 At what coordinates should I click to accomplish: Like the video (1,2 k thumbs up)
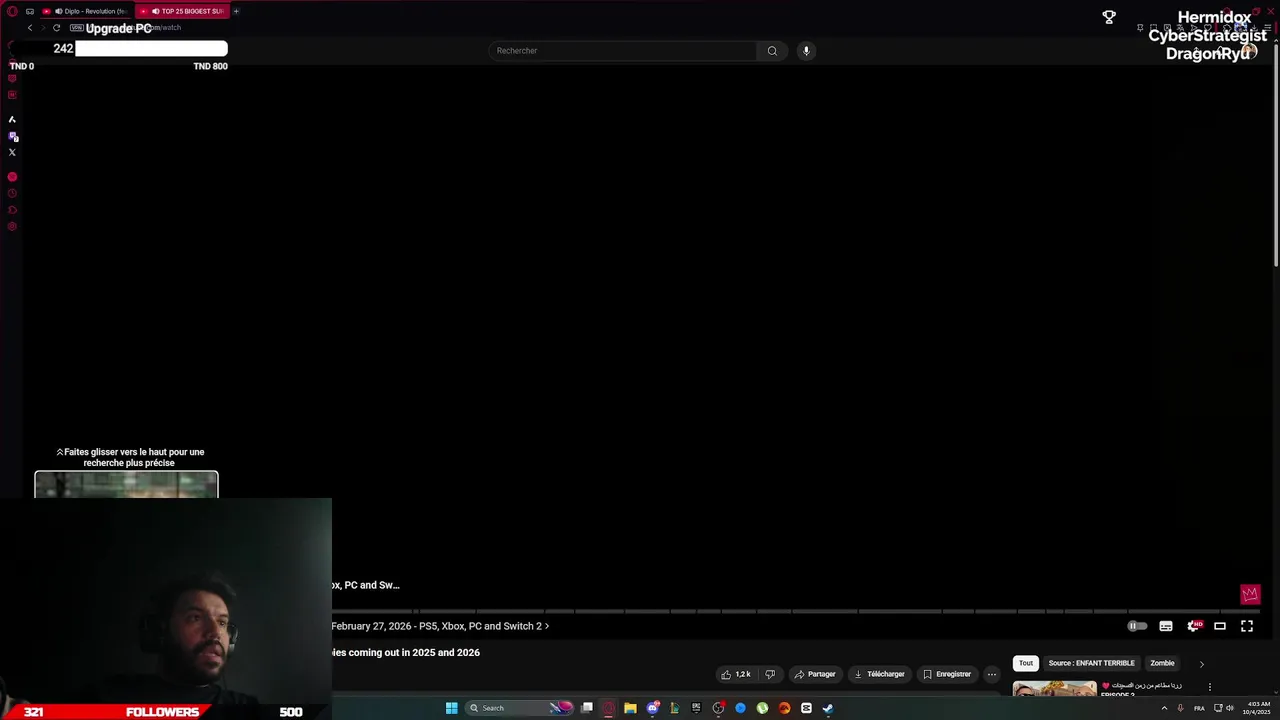pos(736,674)
